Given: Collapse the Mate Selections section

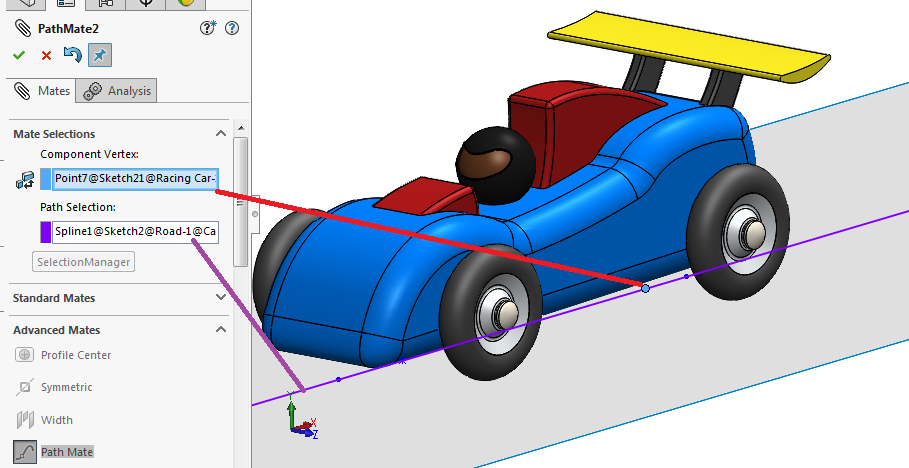Looking at the screenshot, I should coord(221,133).
